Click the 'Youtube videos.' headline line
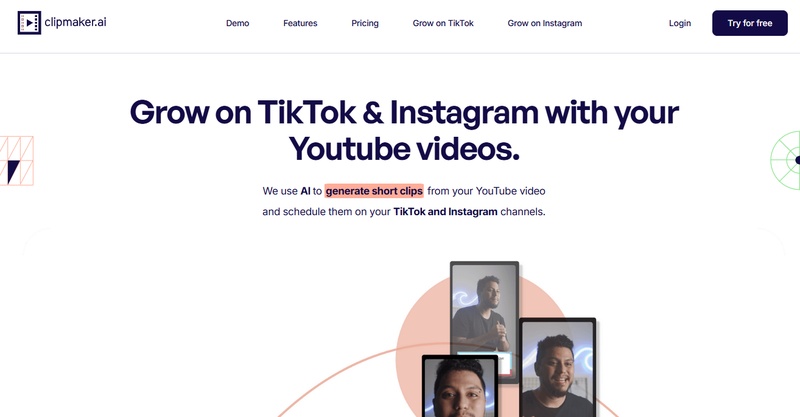 pyautogui.click(x=404, y=149)
